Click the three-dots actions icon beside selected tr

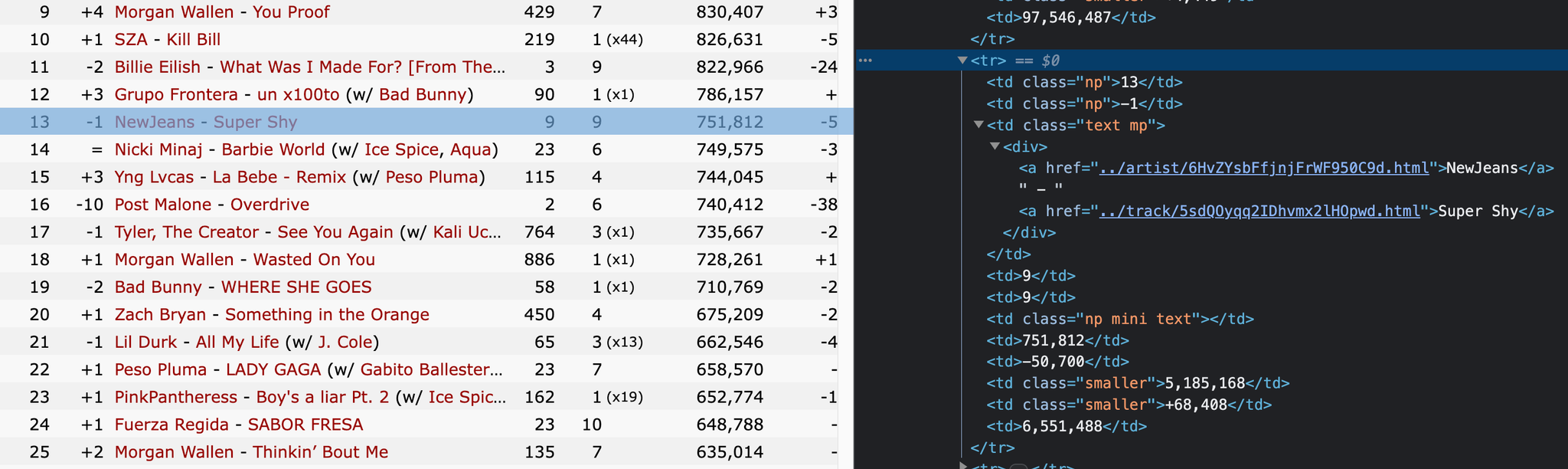point(865,61)
